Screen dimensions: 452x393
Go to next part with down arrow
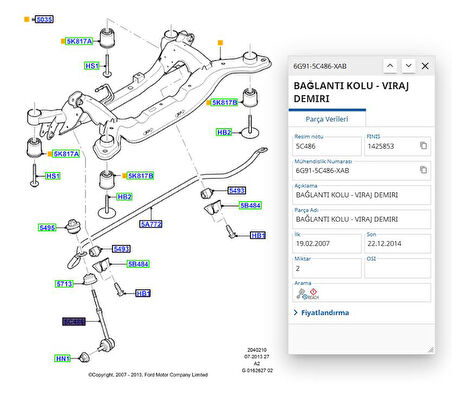pyautogui.click(x=408, y=66)
